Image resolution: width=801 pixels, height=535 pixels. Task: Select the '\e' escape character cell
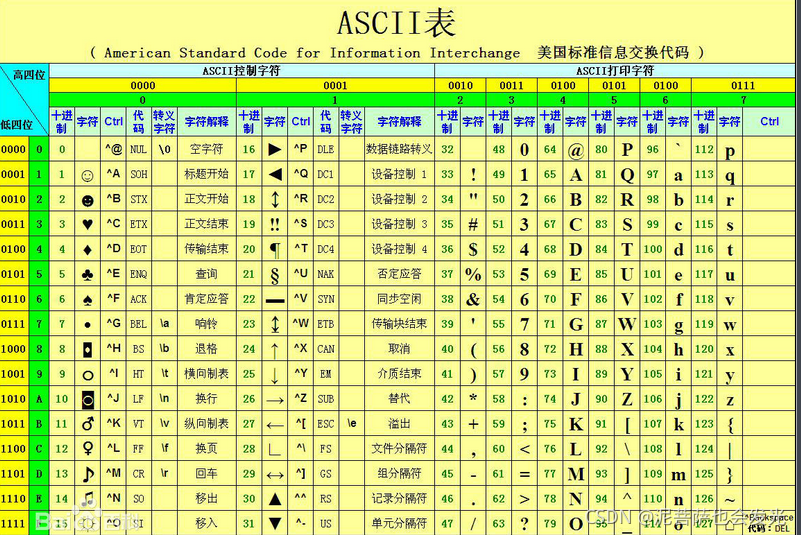click(x=351, y=423)
